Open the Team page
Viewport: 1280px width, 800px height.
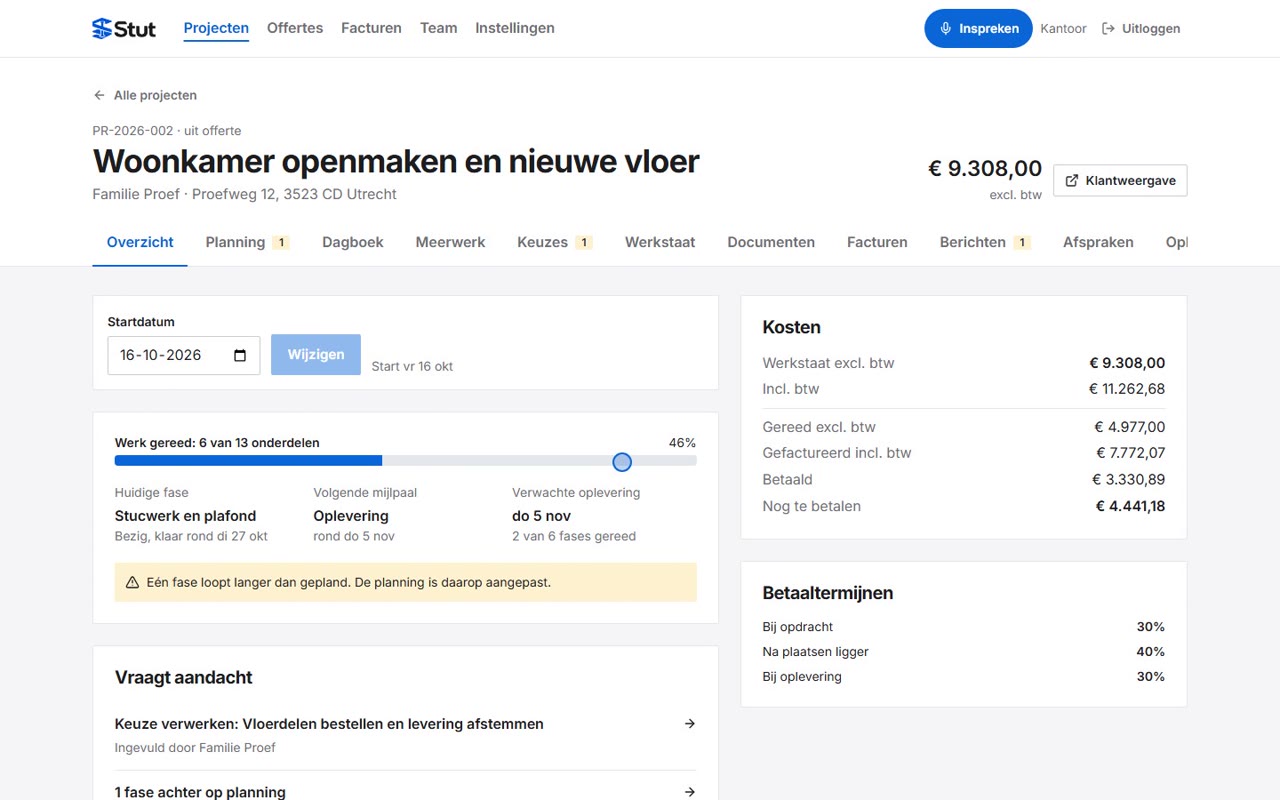tap(438, 28)
